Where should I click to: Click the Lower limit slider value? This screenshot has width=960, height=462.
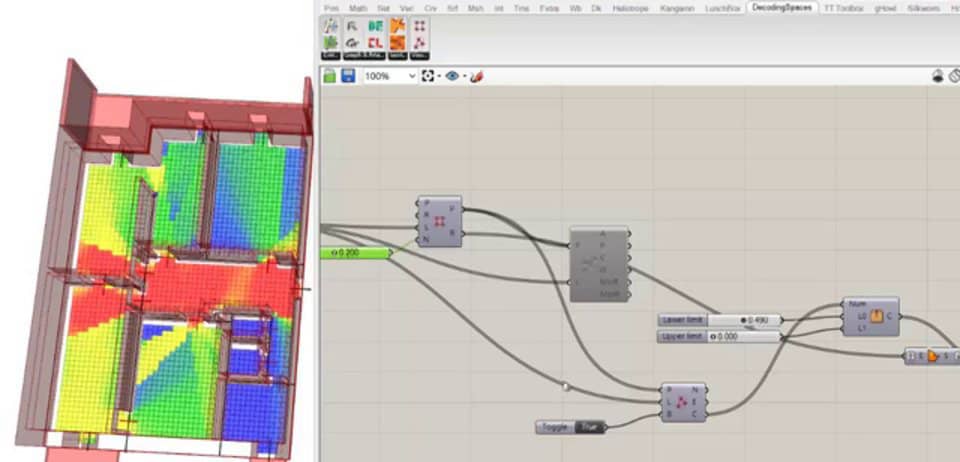[744, 320]
